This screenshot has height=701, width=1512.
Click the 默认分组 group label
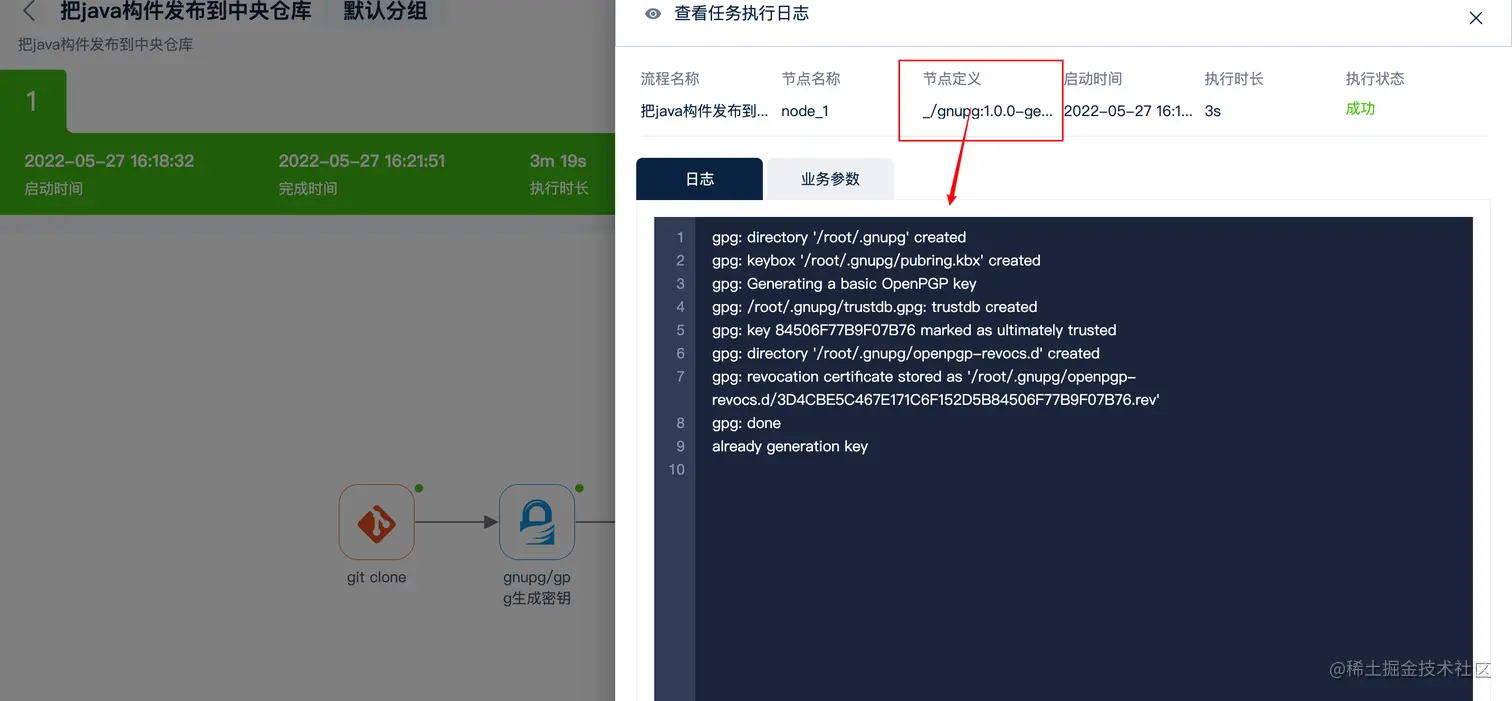(x=385, y=12)
